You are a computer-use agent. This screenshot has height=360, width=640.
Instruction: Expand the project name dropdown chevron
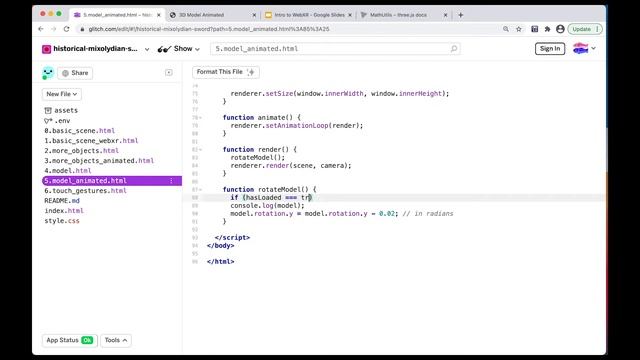click(x=147, y=49)
